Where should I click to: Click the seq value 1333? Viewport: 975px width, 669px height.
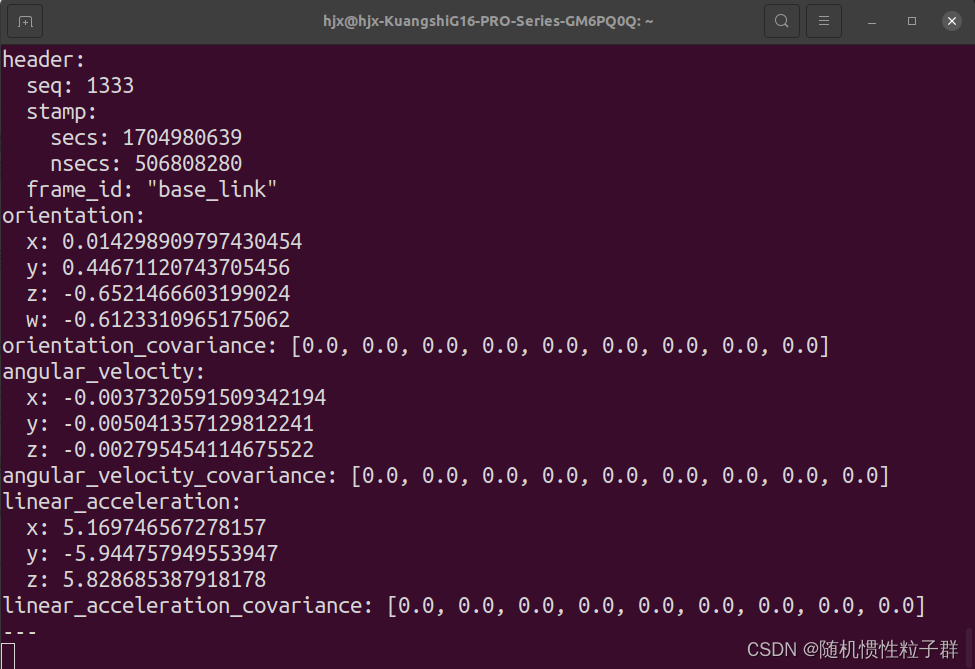110,85
